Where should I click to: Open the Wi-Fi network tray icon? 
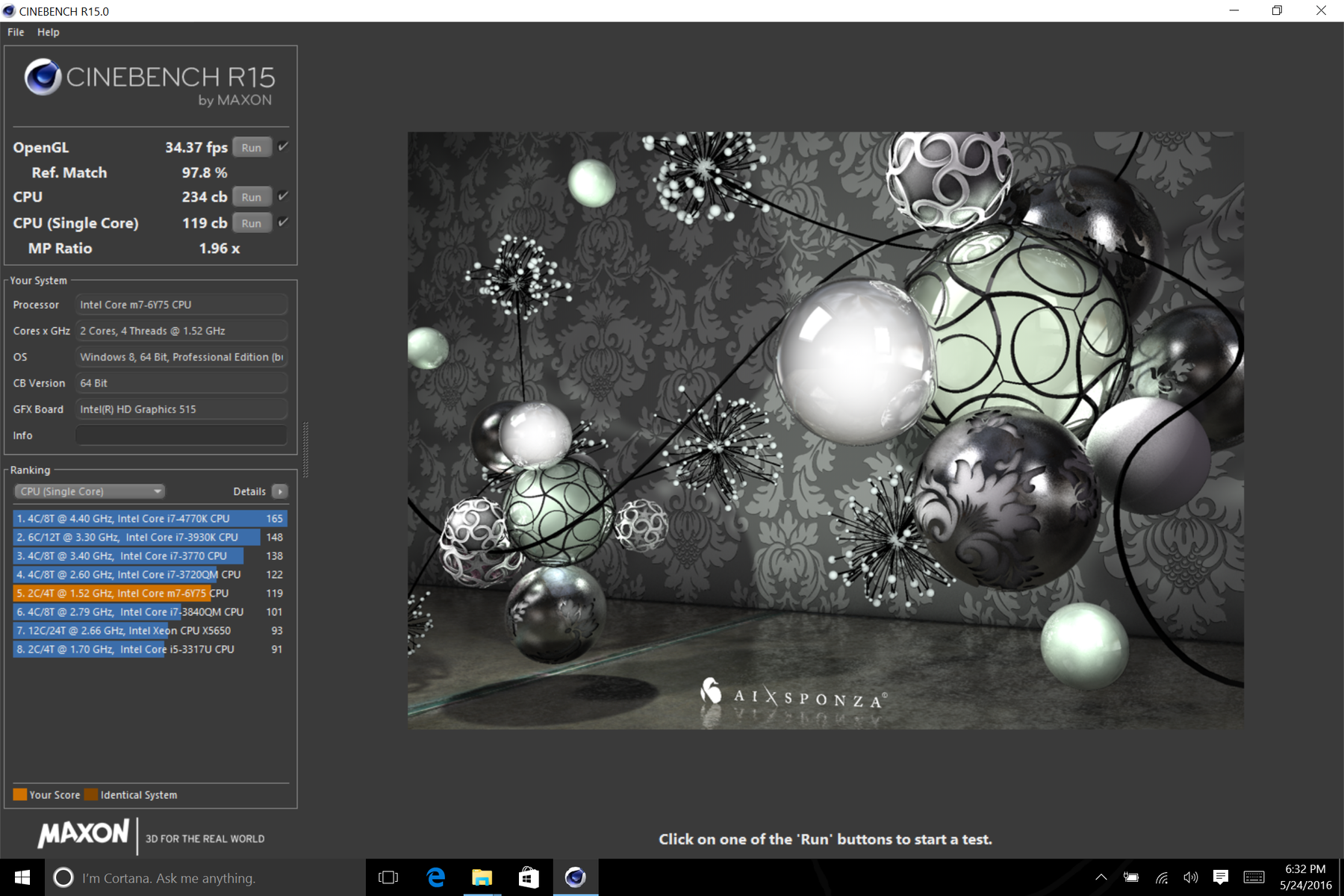[x=1161, y=877]
